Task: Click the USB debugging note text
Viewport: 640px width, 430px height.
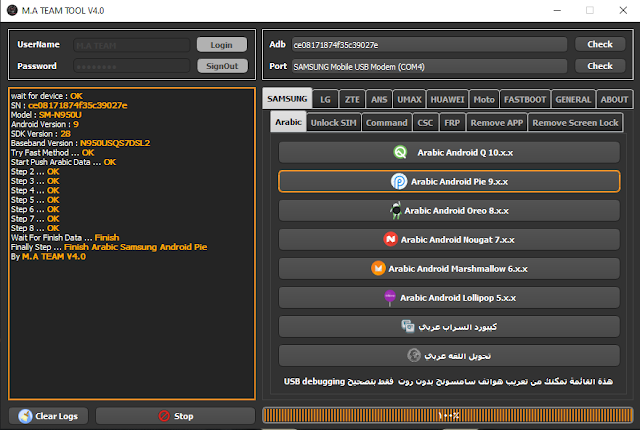Action: pyautogui.click(x=448, y=381)
